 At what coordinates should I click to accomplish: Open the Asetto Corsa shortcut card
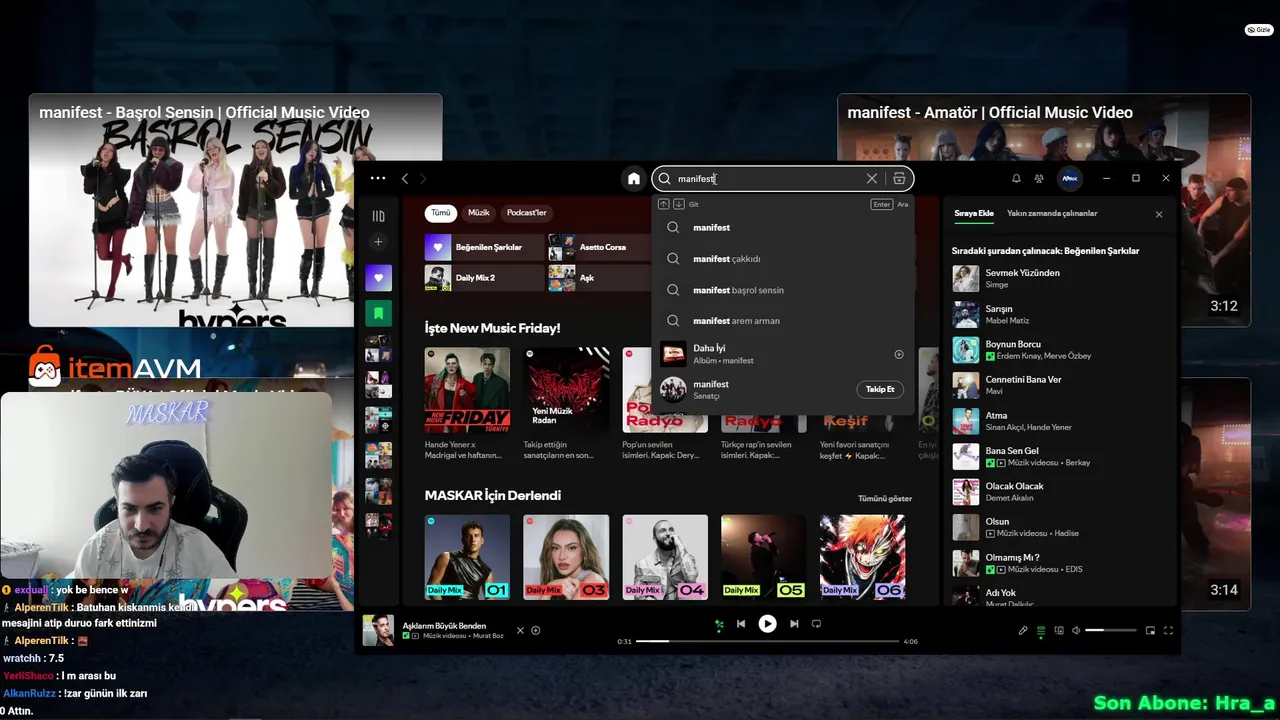[598, 247]
